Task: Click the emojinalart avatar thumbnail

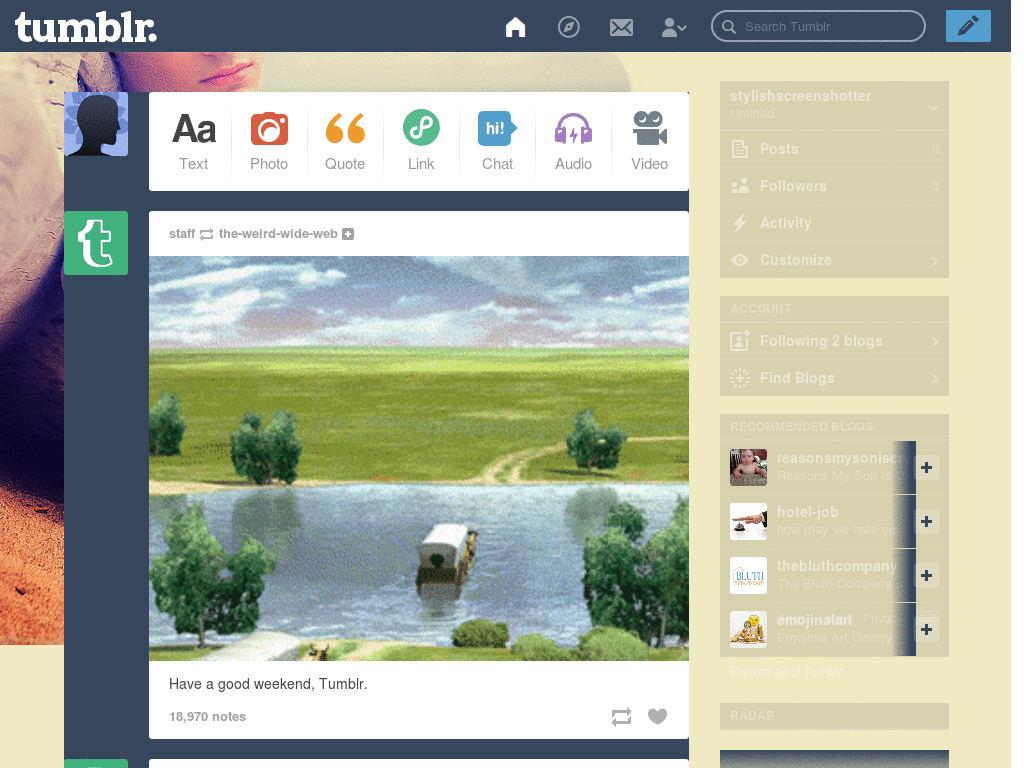Action: pos(748,630)
